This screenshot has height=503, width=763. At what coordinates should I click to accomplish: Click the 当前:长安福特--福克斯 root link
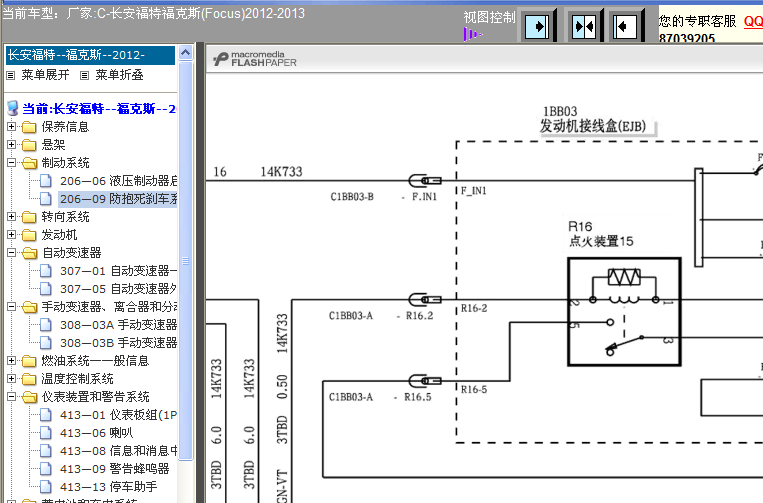99,109
